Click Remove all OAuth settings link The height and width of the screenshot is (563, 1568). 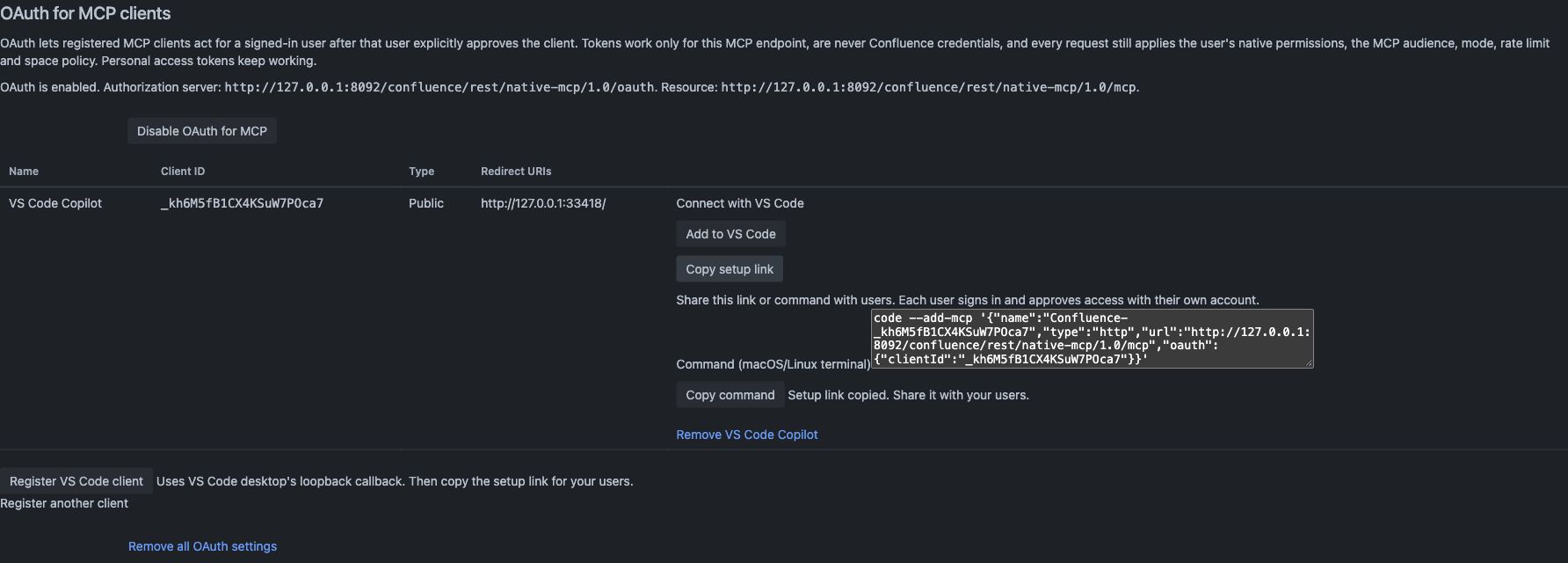click(x=202, y=546)
